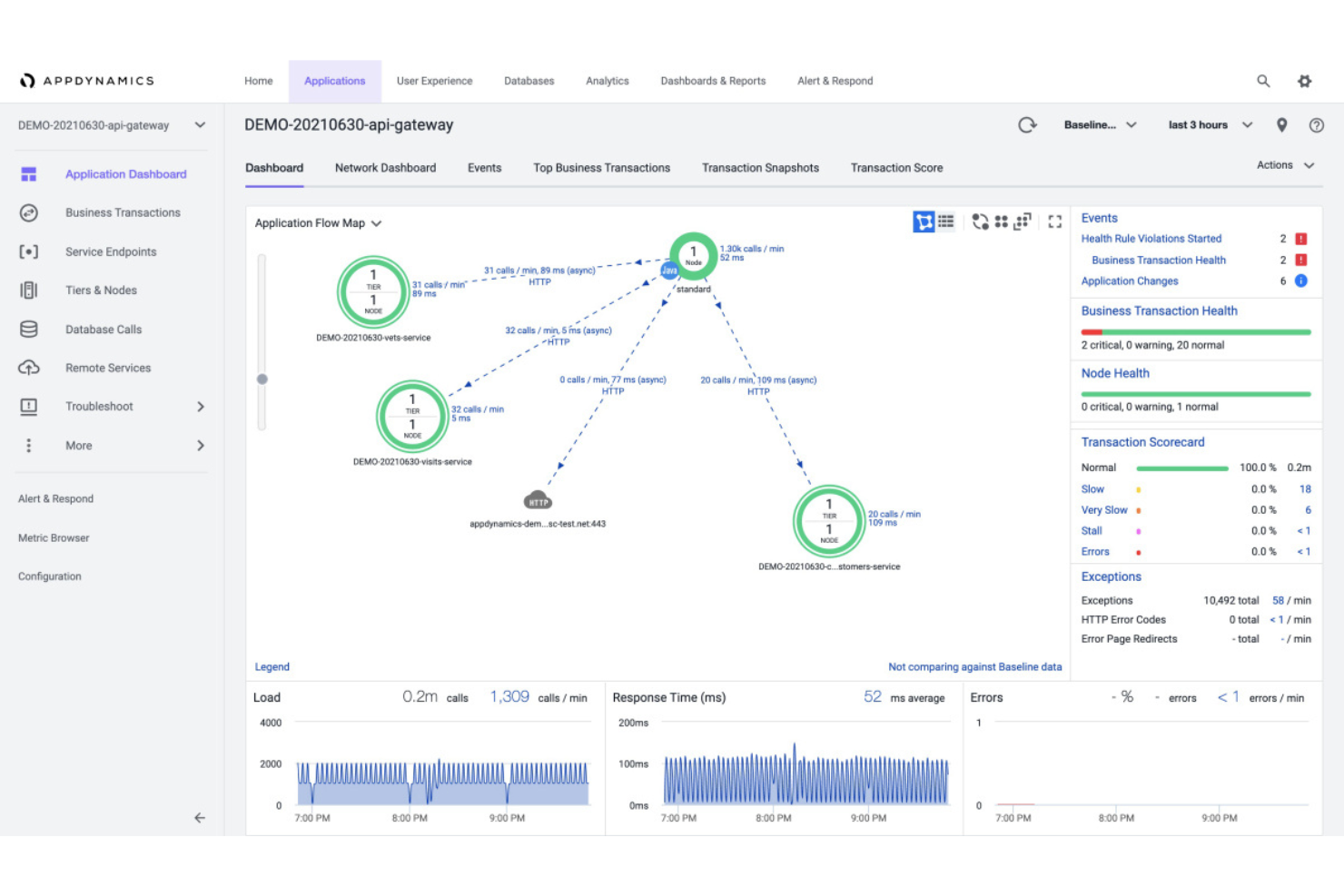Screen dimensions: 1344x896
Task: Go to the Databases top menu
Action: coord(529,81)
